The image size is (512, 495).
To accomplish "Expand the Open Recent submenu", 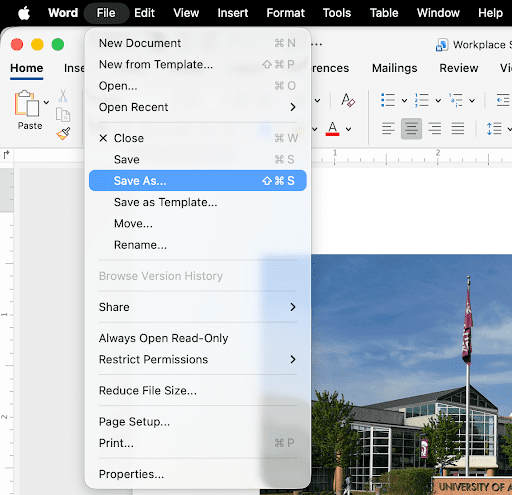I will 198,107.
